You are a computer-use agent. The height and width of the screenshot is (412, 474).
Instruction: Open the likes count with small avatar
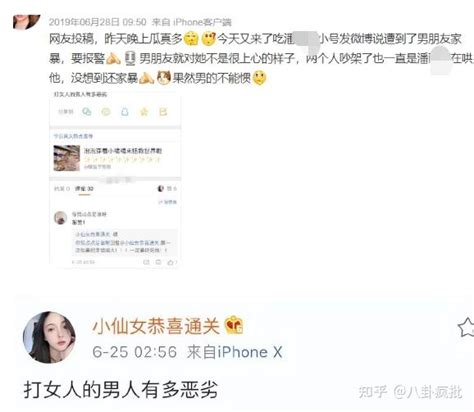click(x=167, y=189)
